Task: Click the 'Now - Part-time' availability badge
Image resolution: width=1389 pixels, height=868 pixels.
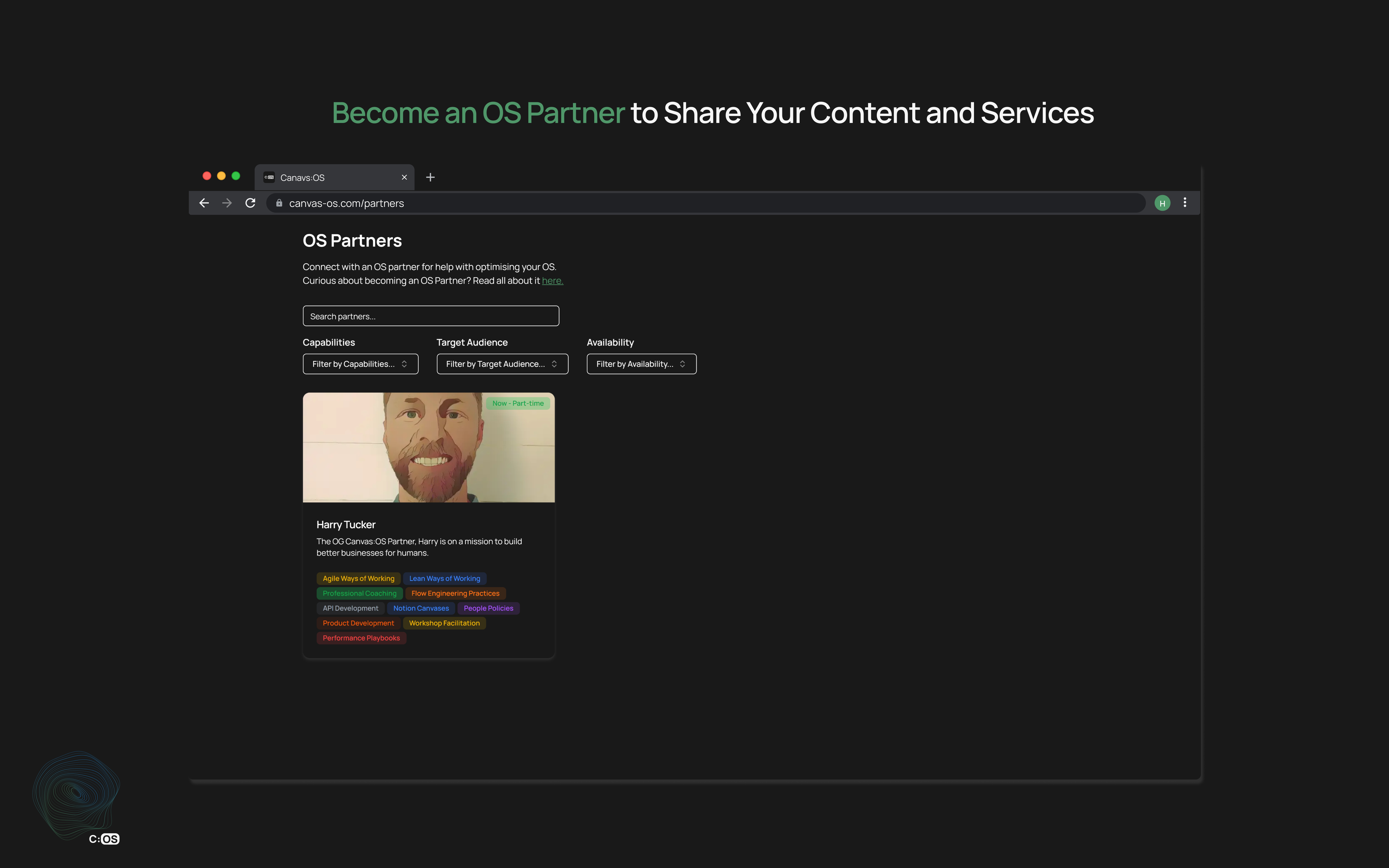Action: (518, 404)
